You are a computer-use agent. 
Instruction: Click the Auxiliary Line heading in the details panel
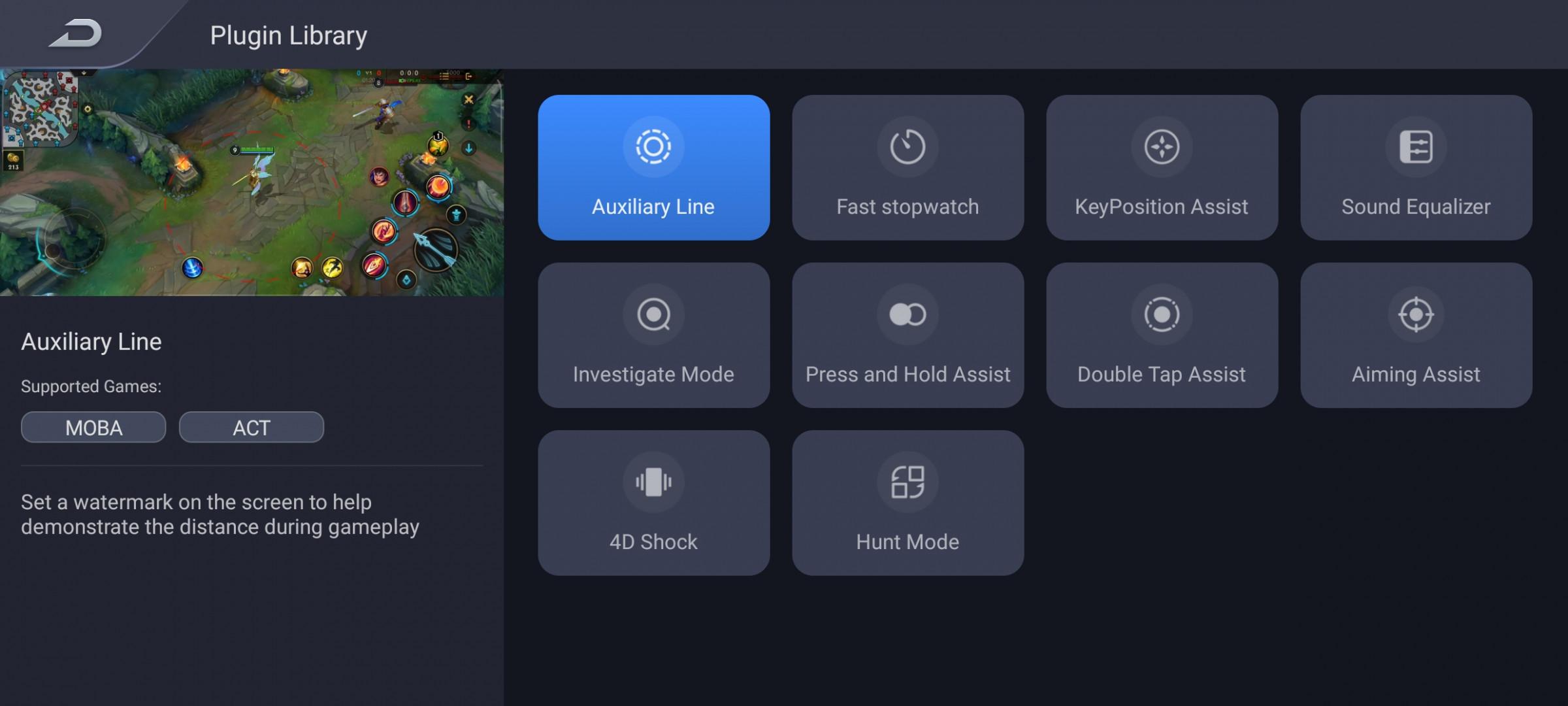(x=91, y=342)
